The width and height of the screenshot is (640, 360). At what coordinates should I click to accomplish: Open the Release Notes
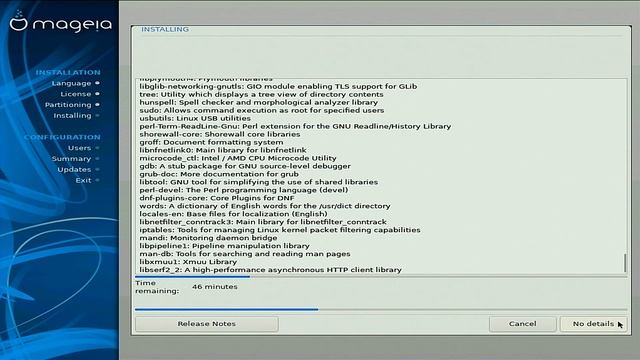207,324
